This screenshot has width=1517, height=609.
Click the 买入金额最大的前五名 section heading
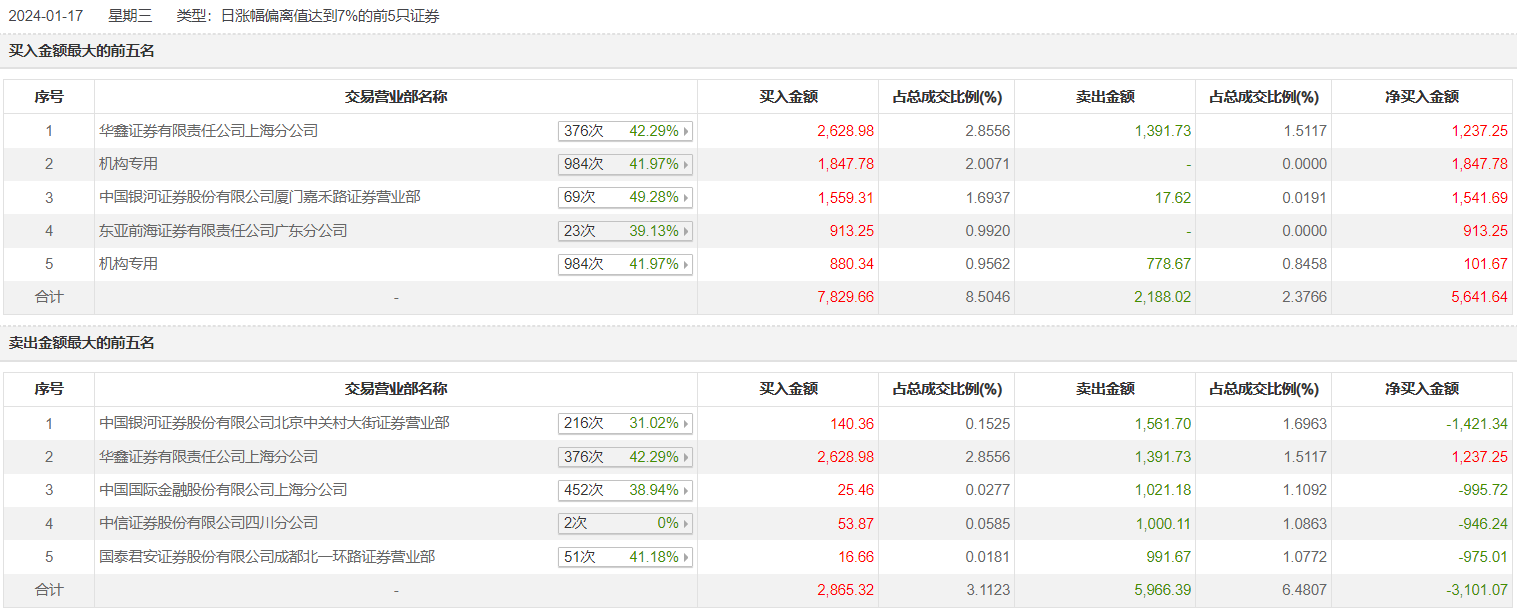coord(82,51)
